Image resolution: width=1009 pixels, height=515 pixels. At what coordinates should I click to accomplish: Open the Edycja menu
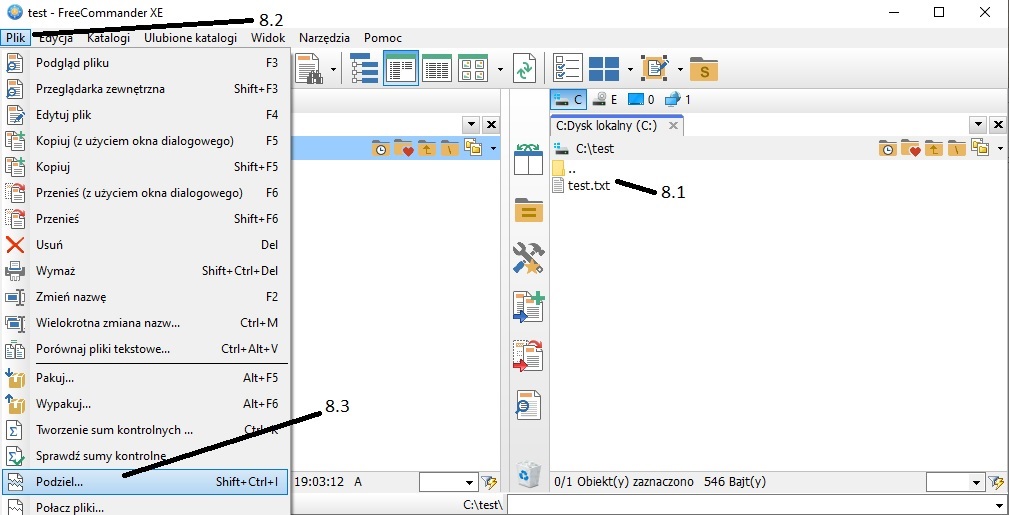(x=55, y=38)
